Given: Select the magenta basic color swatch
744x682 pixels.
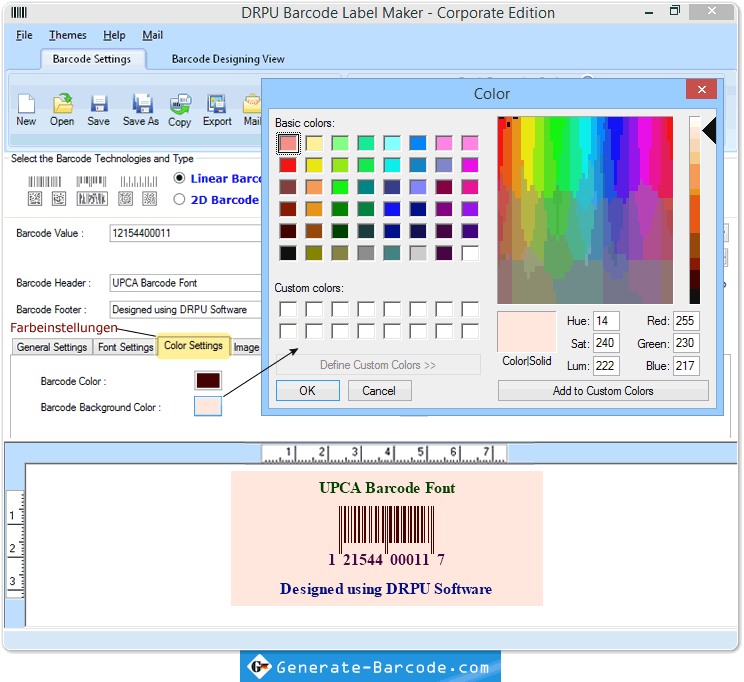Looking at the screenshot, I should pos(470,165).
